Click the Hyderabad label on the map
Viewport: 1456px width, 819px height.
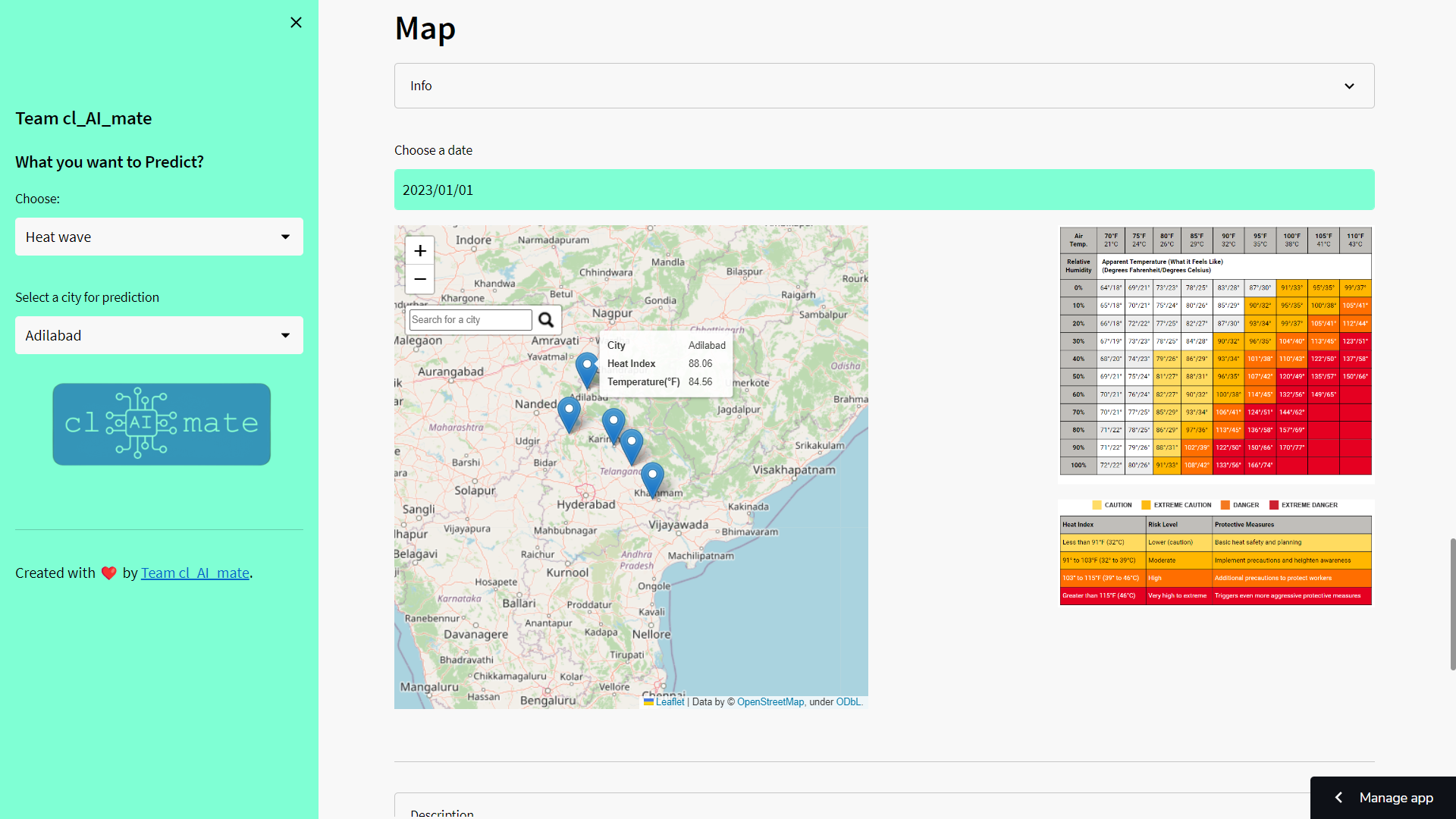click(586, 504)
